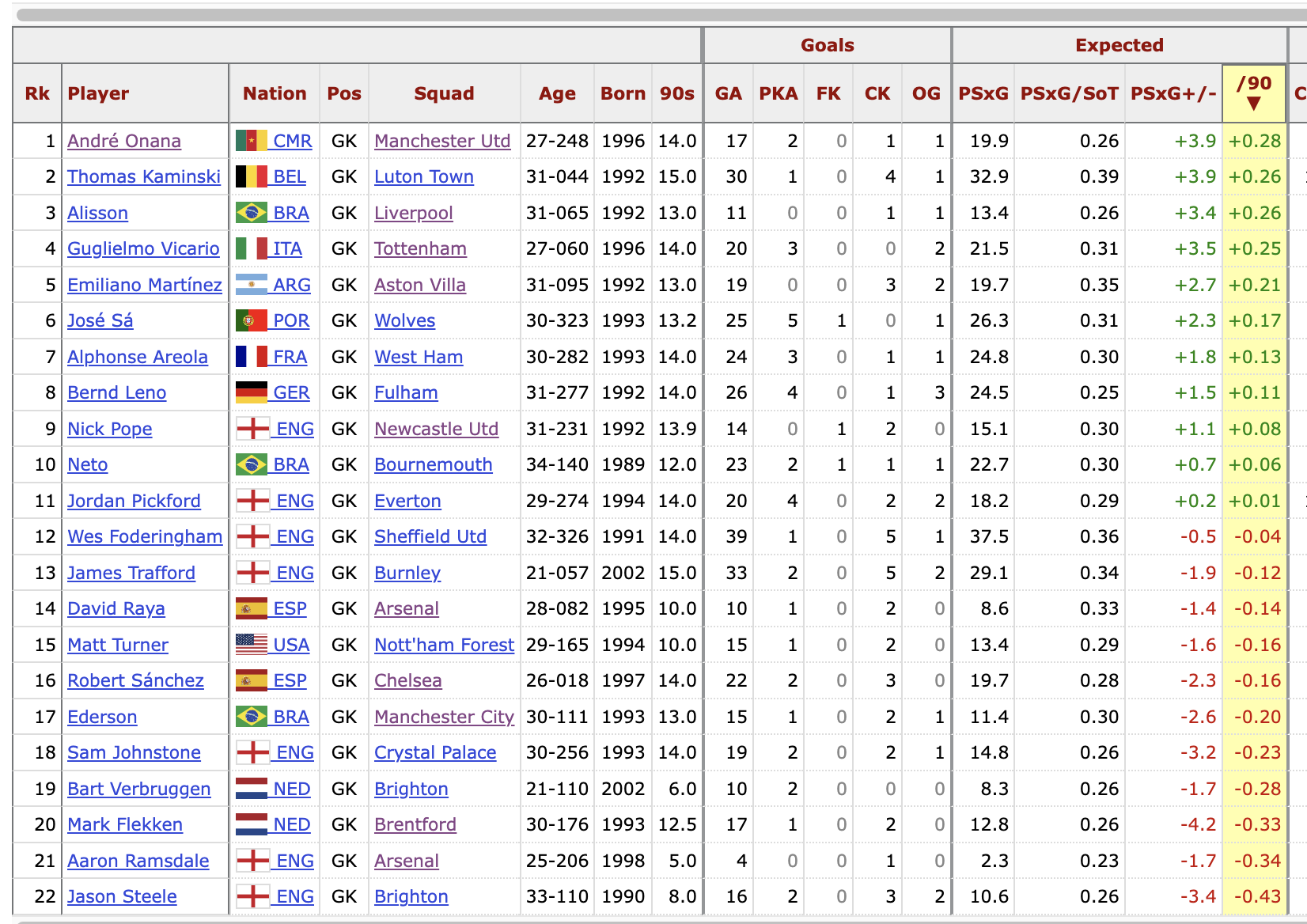
Task: Open David Raya profile
Action: [x=116, y=608]
